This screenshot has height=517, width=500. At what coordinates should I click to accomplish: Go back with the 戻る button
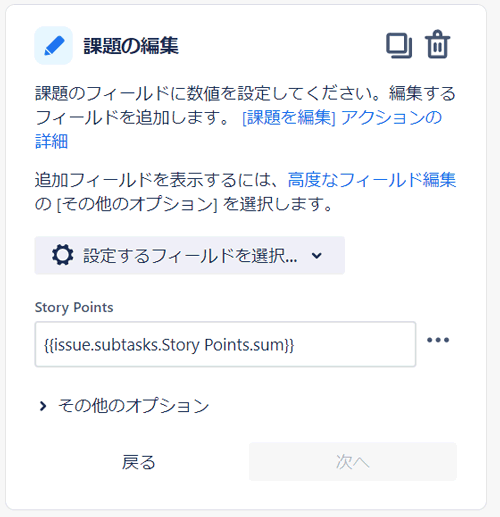[x=138, y=462]
